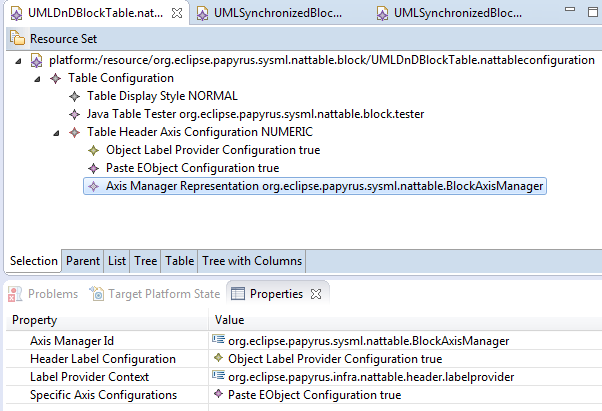Collapse the platform:/resource root node

click(18, 61)
